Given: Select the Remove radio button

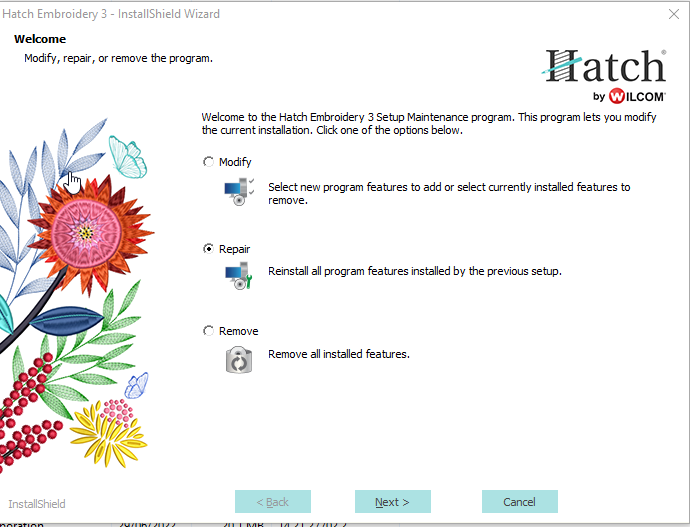Looking at the screenshot, I should pyautogui.click(x=208, y=331).
